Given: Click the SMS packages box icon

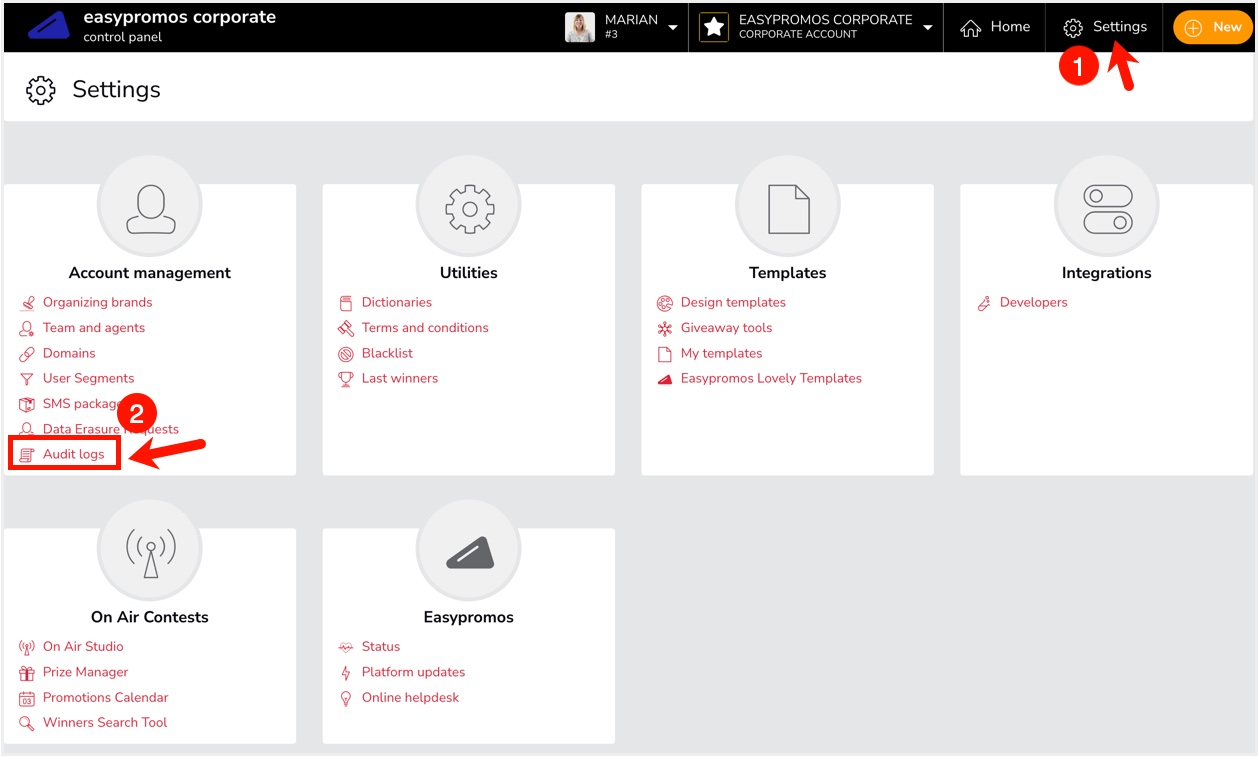Looking at the screenshot, I should pos(27,404).
